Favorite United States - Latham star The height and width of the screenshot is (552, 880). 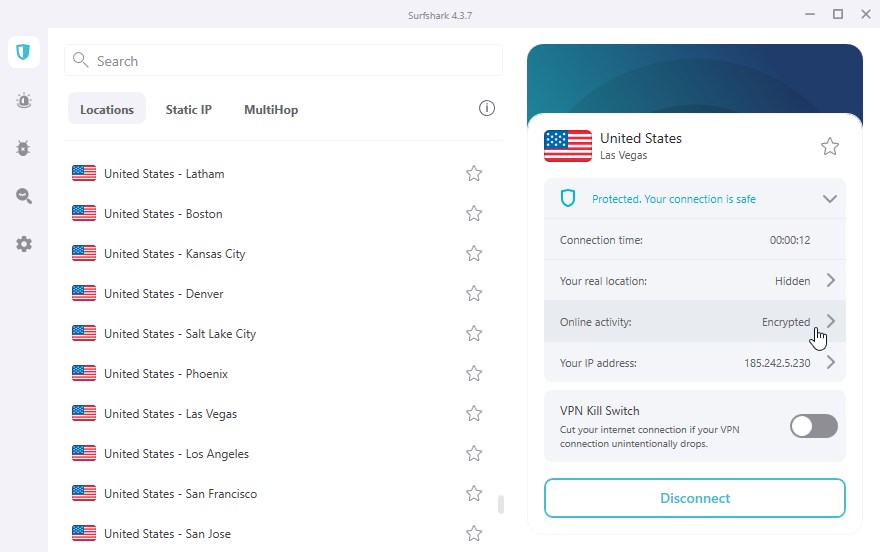coord(474,174)
